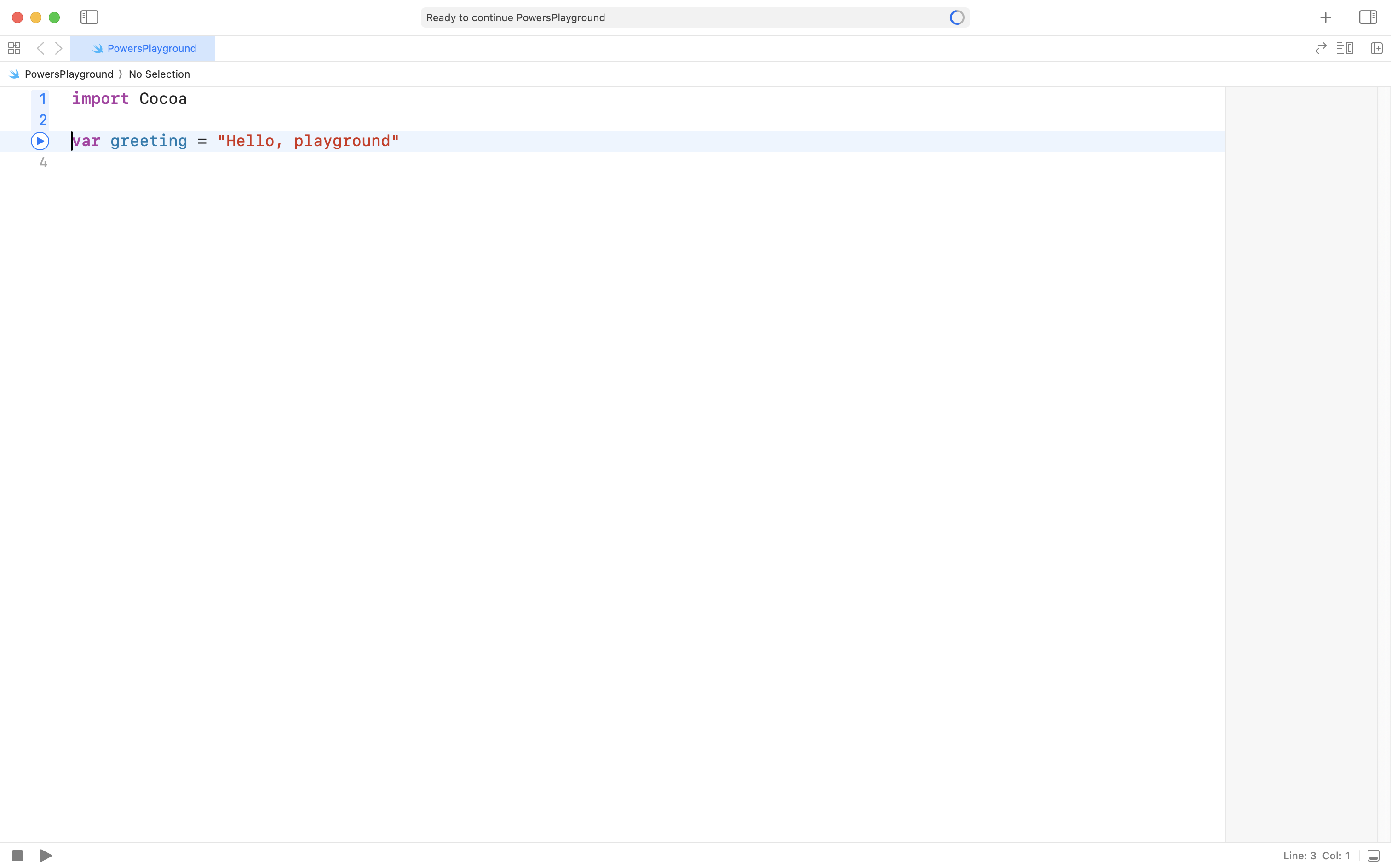Image resolution: width=1391 pixels, height=868 pixels.
Task: Add a new editor pane on right
Action: (1376, 48)
